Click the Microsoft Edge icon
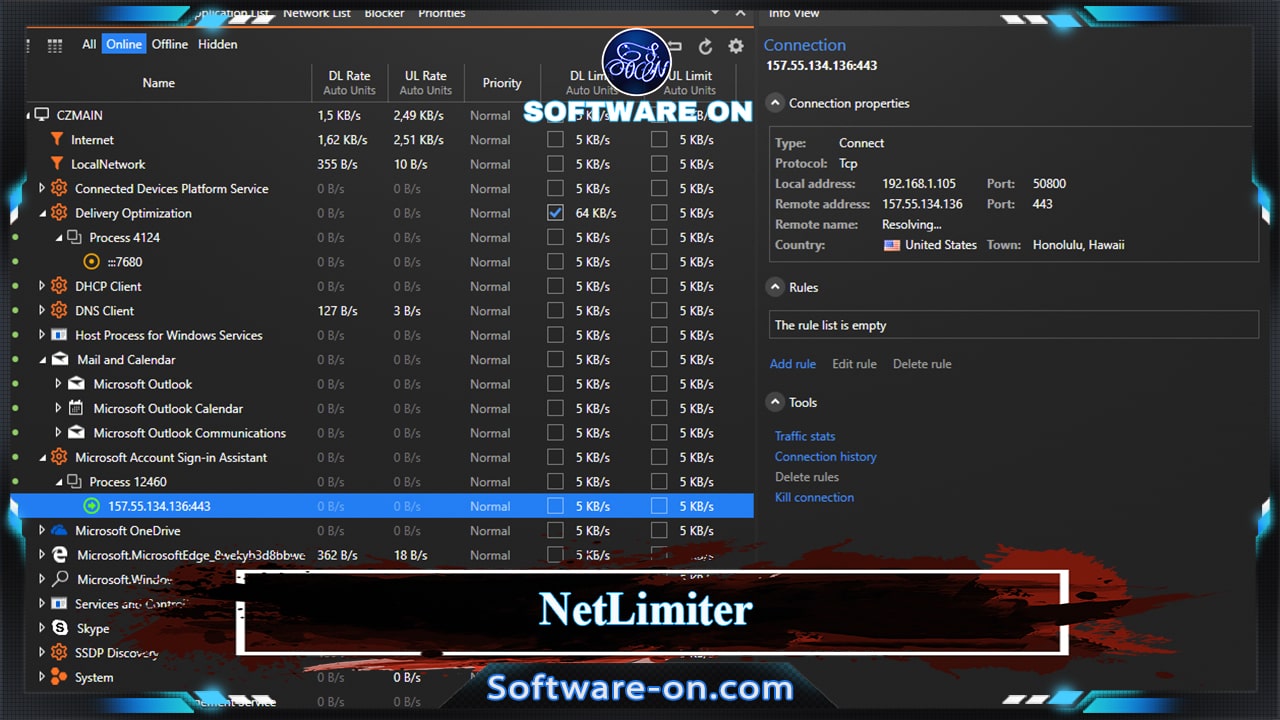The image size is (1280, 720). click(x=60, y=555)
